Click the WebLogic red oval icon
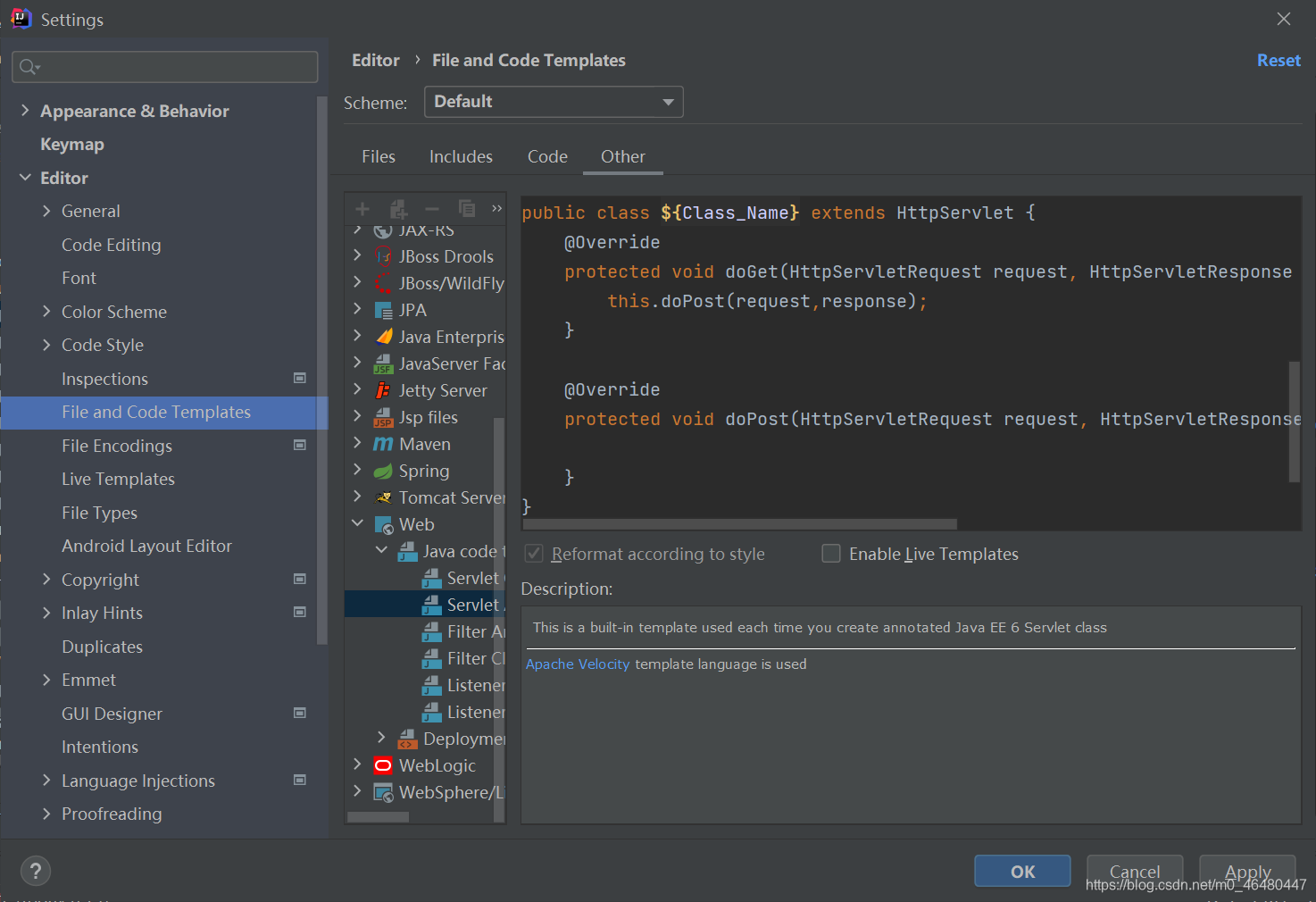The width and height of the screenshot is (1316, 902). (383, 765)
